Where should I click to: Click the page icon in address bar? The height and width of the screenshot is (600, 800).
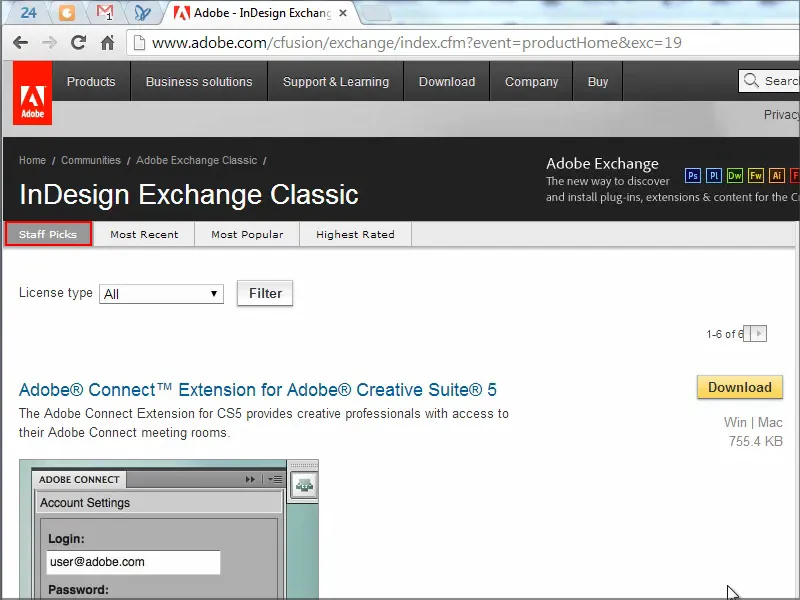tap(139, 43)
